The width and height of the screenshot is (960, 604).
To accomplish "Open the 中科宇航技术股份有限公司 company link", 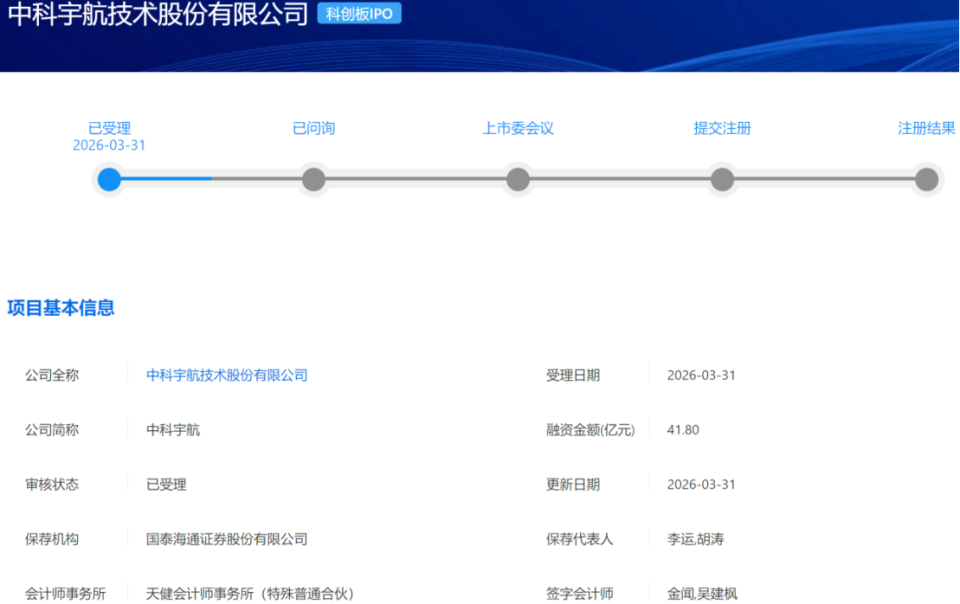I will 225,375.
